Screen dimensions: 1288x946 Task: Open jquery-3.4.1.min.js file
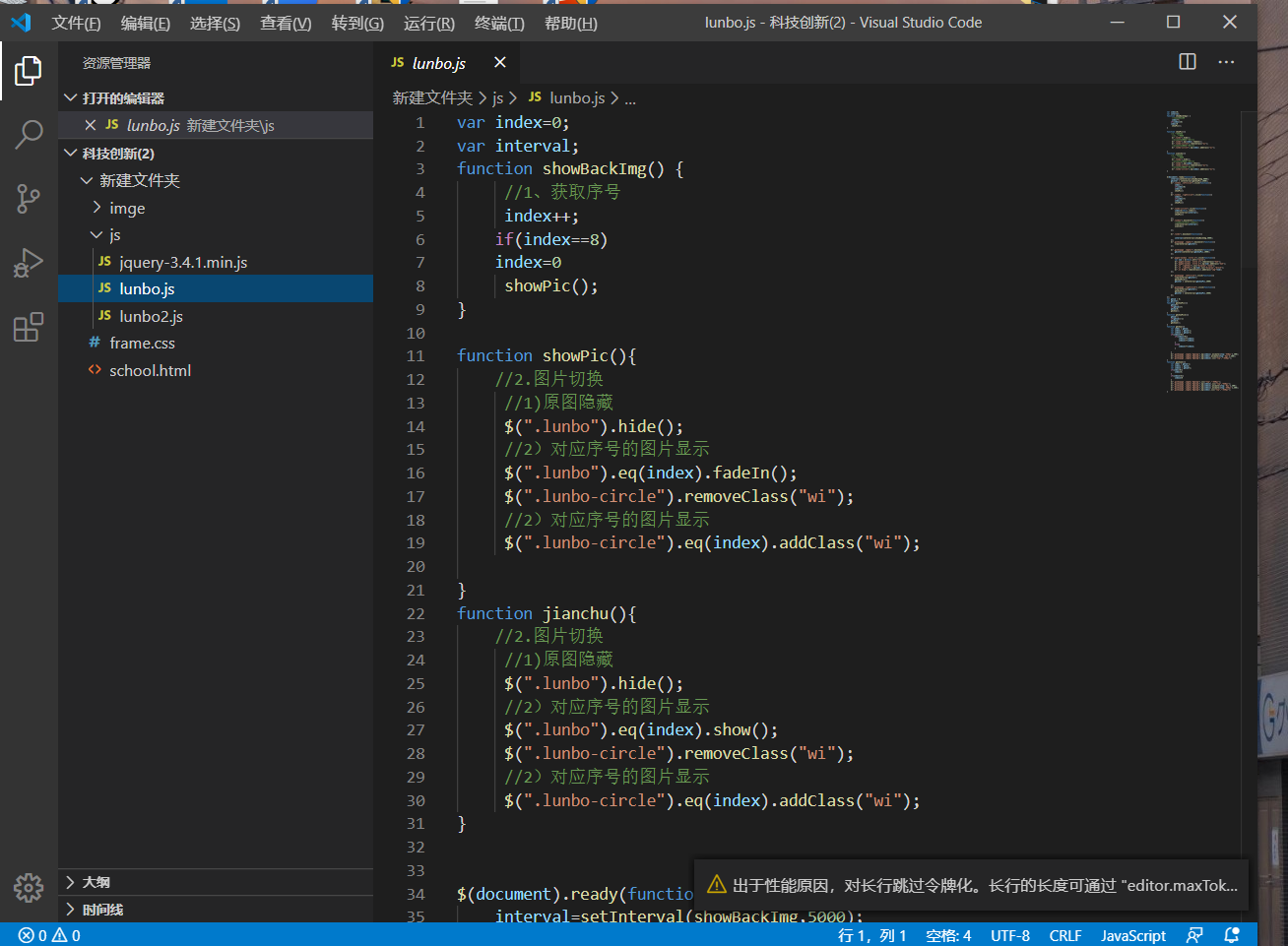tap(216, 262)
